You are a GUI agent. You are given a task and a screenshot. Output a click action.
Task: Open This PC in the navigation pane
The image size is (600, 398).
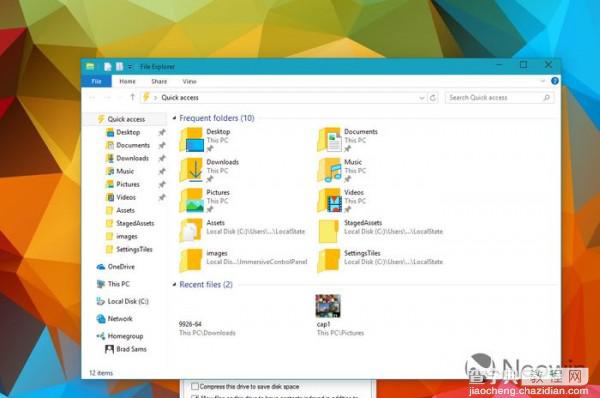point(118,284)
